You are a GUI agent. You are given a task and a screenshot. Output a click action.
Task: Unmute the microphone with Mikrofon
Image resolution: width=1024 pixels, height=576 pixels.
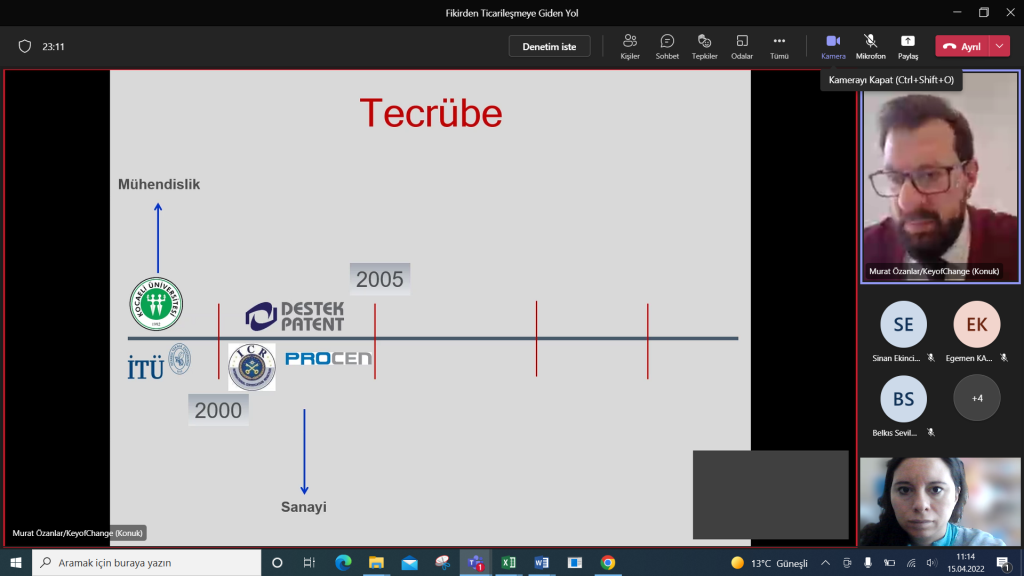(x=870, y=46)
